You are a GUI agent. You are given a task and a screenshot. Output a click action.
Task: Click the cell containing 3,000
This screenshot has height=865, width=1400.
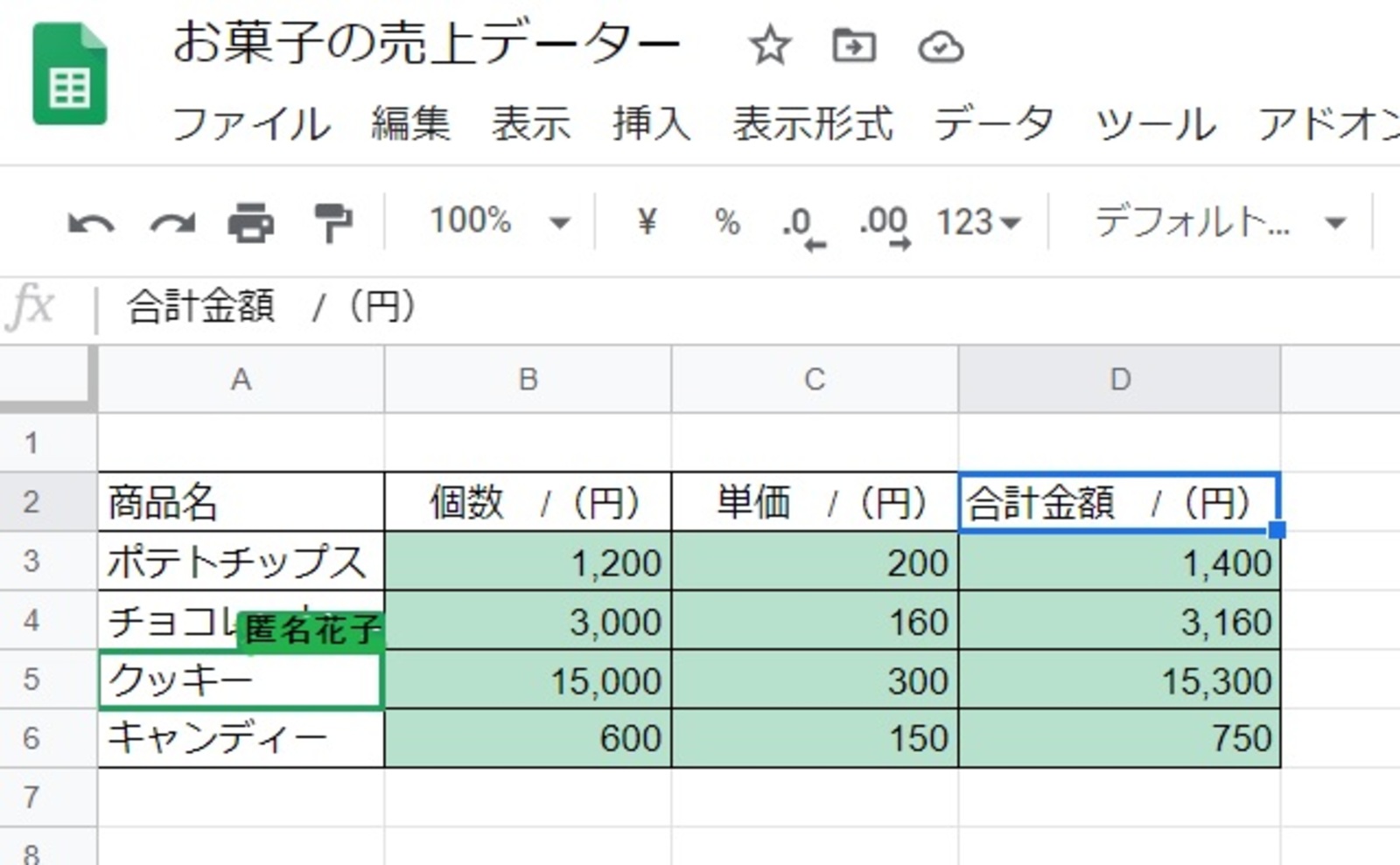528,620
